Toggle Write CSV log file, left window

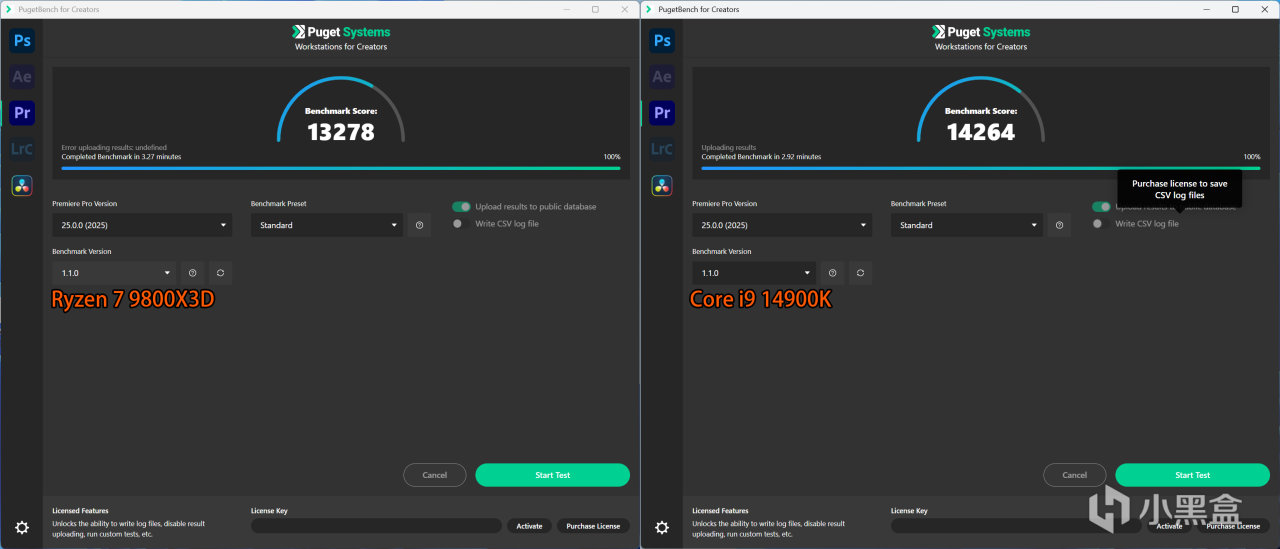point(461,224)
